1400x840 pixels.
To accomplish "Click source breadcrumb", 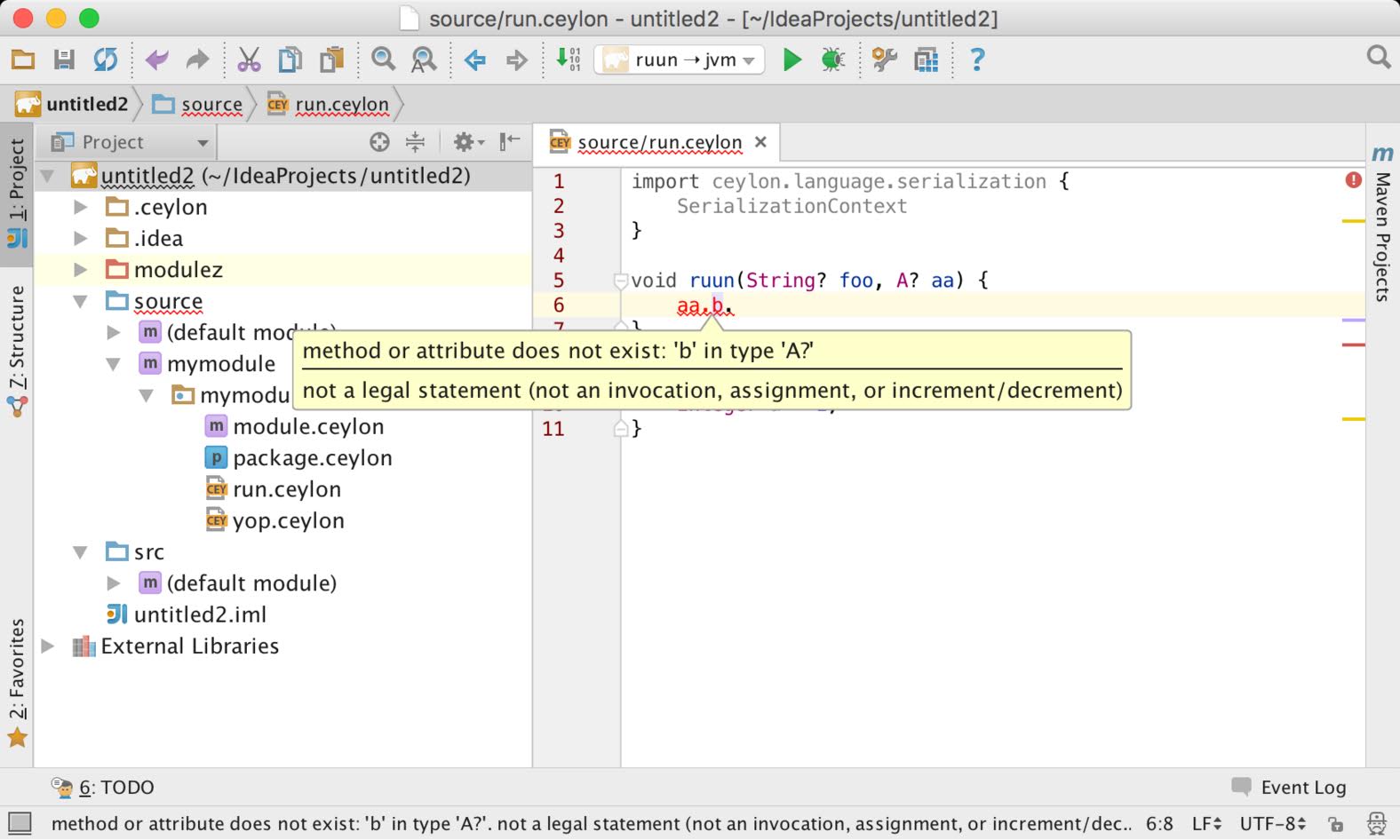I will tap(197, 105).
